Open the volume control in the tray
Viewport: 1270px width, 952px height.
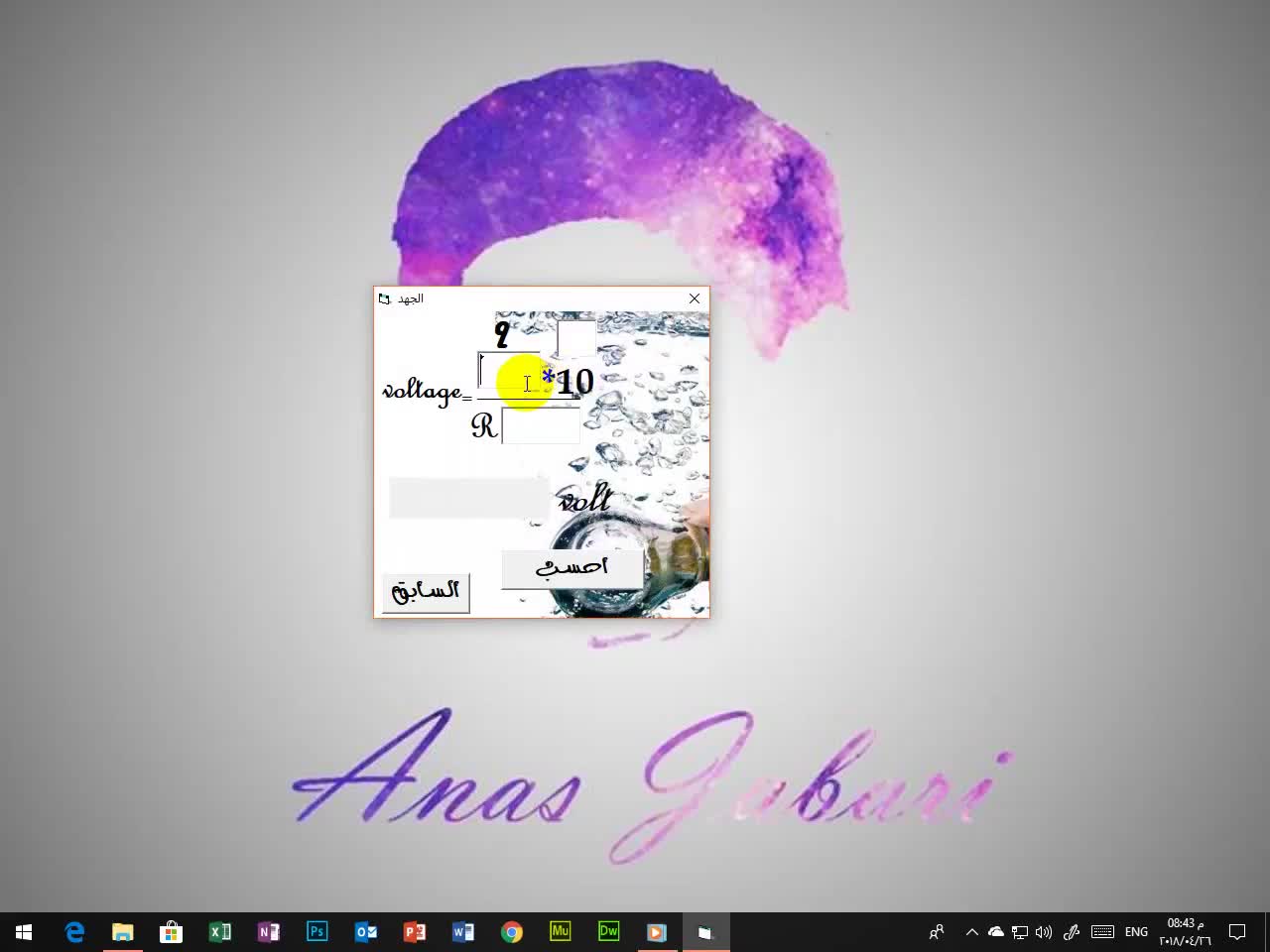(1044, 932)
